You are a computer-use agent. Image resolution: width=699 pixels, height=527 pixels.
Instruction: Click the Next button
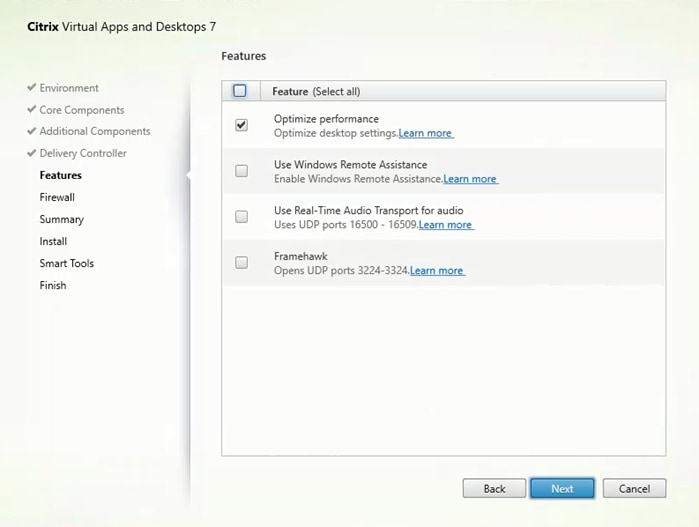(562, 488)
